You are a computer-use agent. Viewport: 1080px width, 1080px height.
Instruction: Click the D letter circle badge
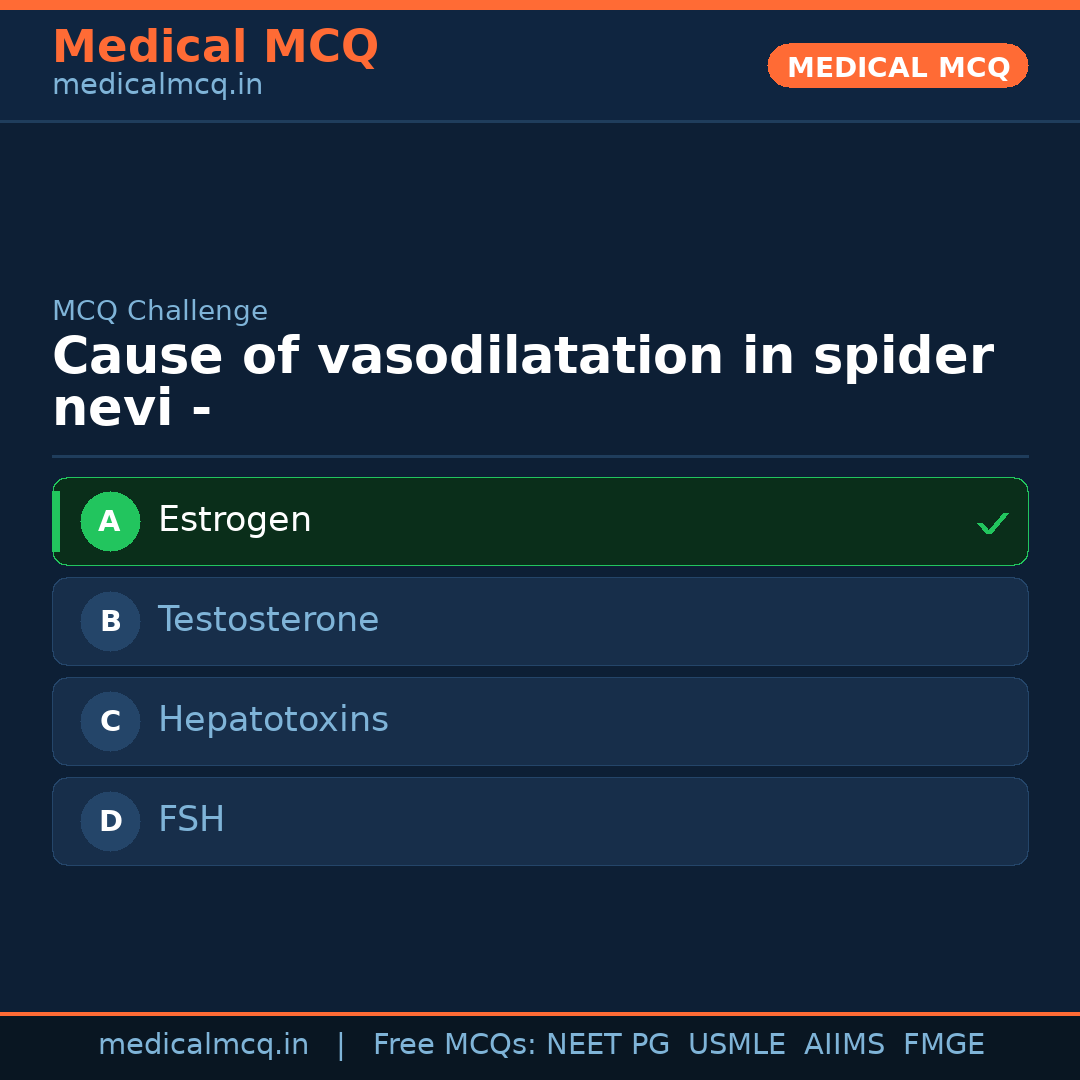point(110,821)
